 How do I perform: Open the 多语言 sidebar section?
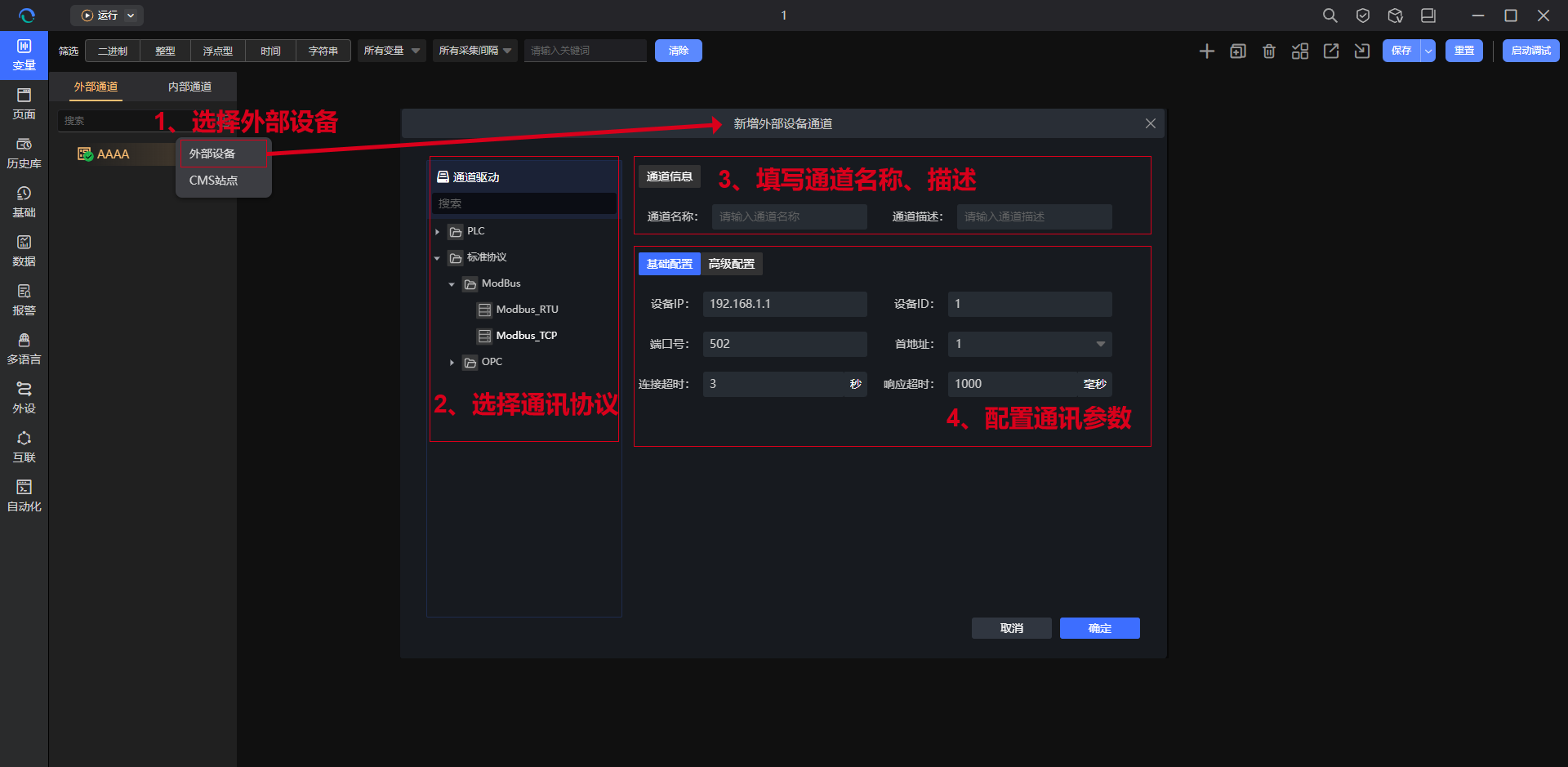pos(24,349)
